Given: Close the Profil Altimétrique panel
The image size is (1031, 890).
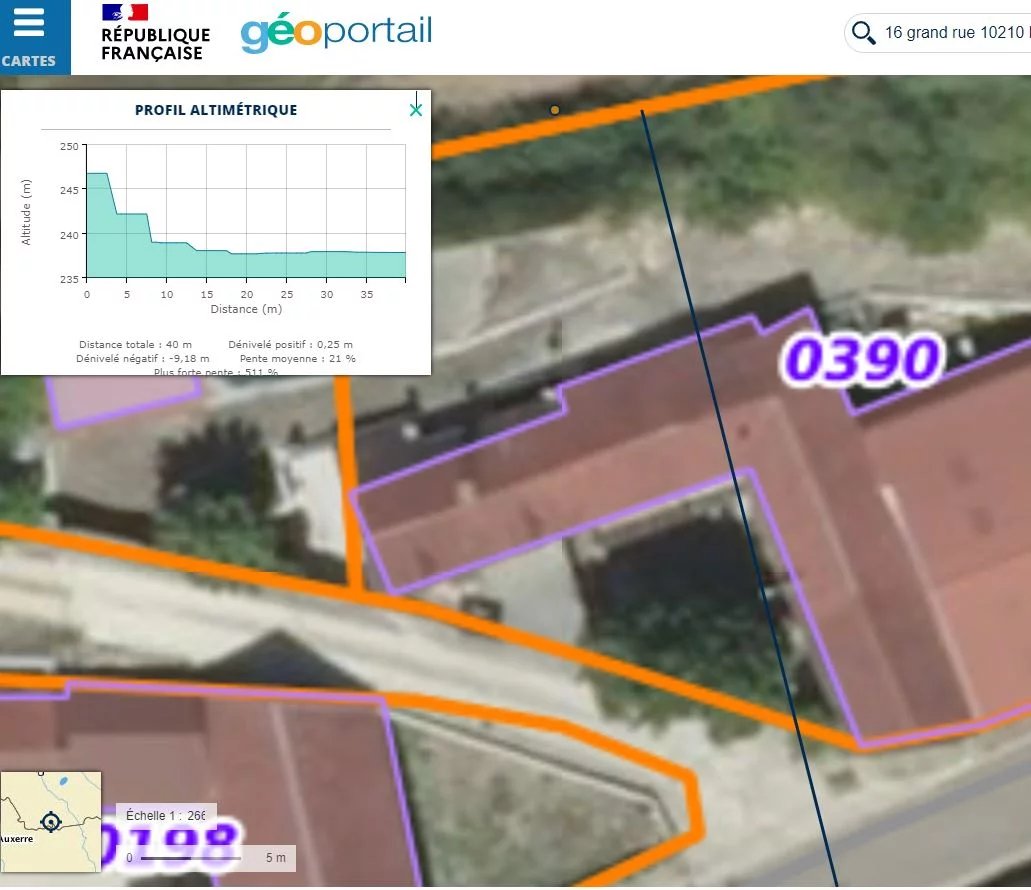Looking at the screenshot, I should tap(416, 110).
